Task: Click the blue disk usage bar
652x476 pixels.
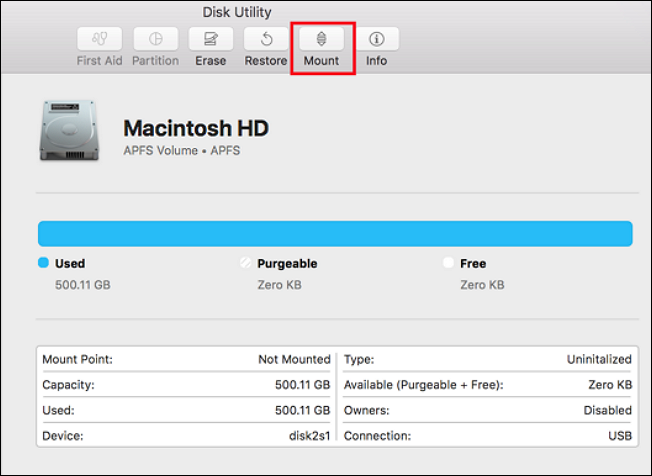Action: tap(334, 233)
